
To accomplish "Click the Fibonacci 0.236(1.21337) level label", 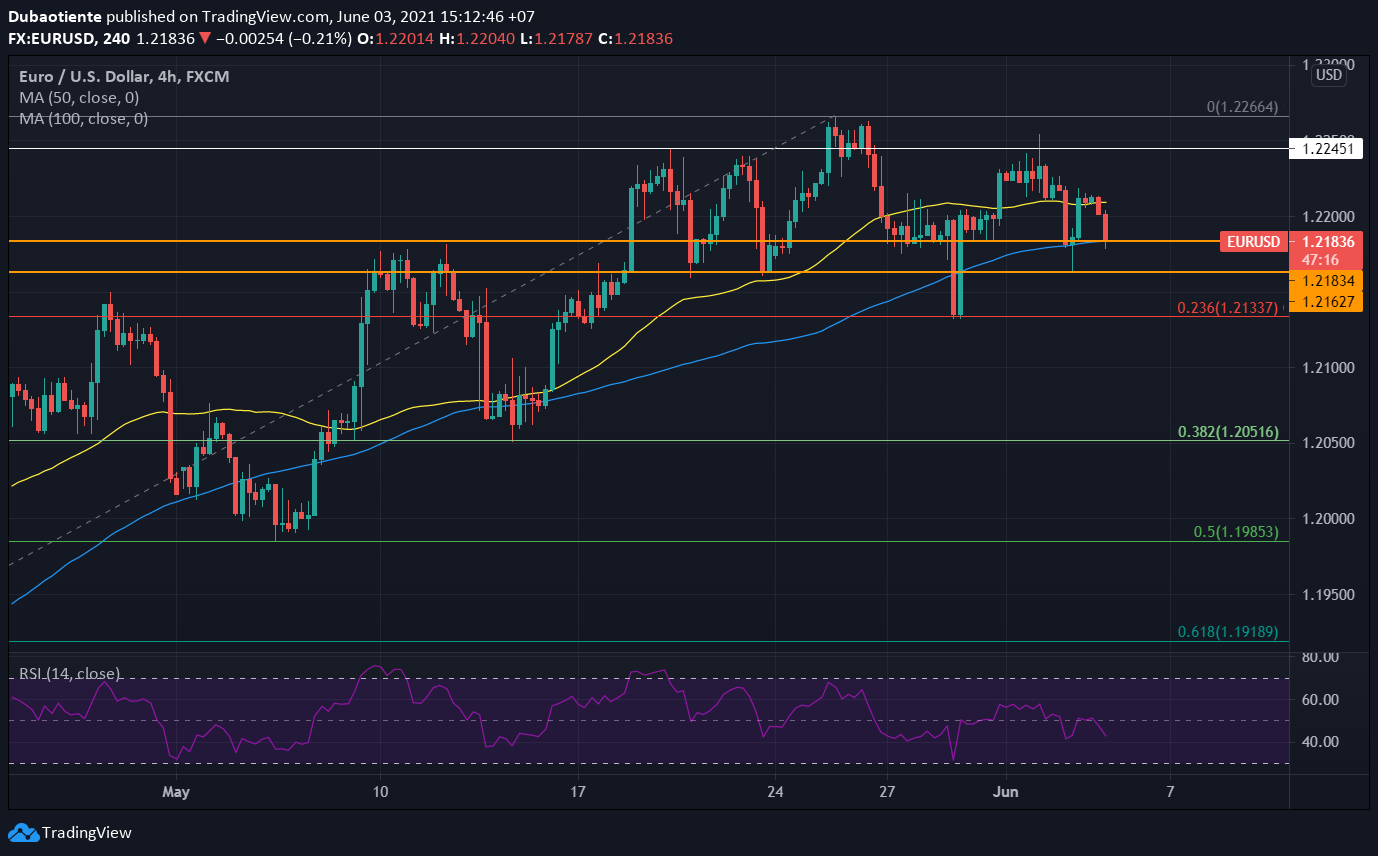I will 1229,308.
